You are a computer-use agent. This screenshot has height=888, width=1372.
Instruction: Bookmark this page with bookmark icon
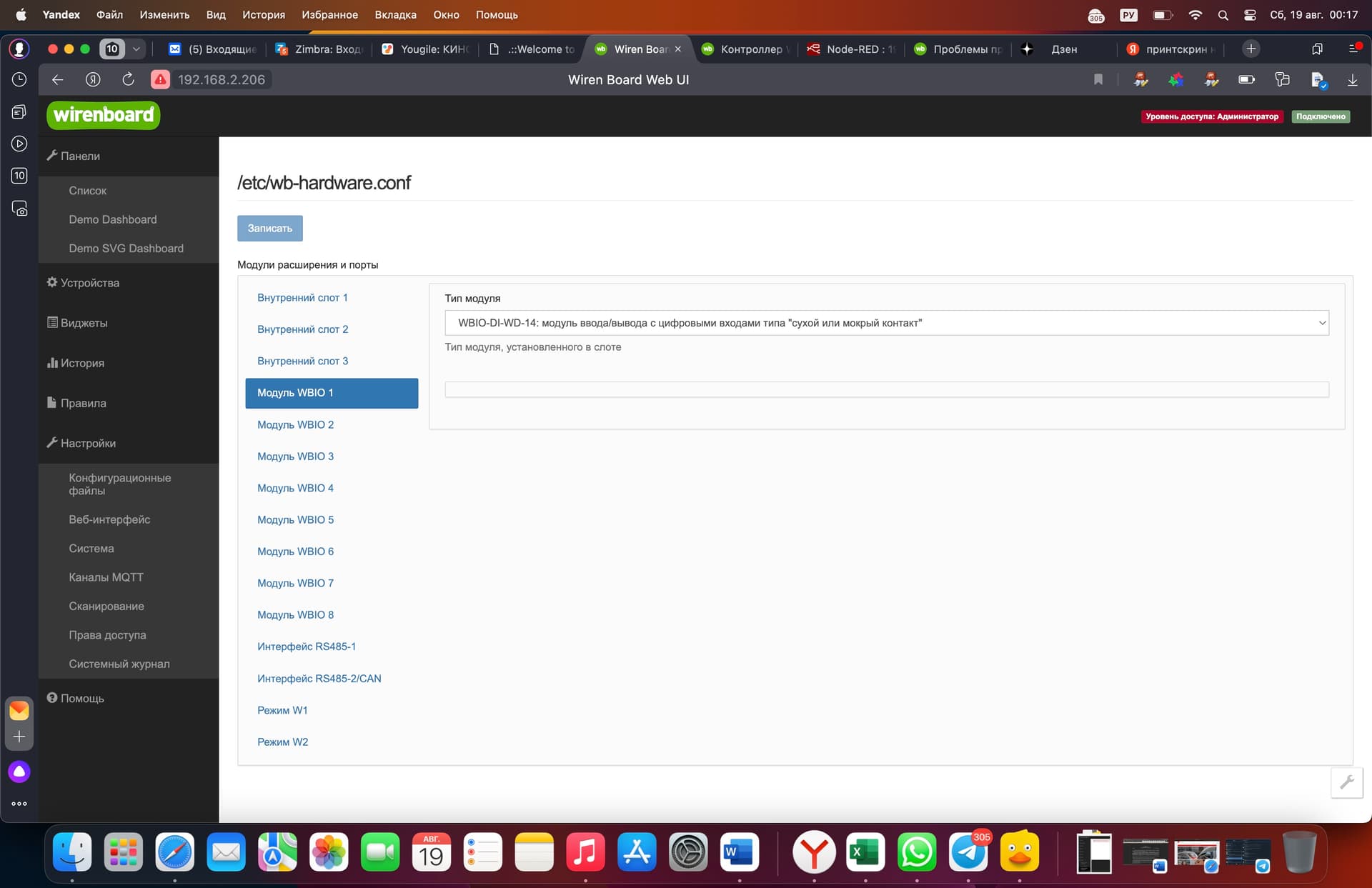point(1098,80)
